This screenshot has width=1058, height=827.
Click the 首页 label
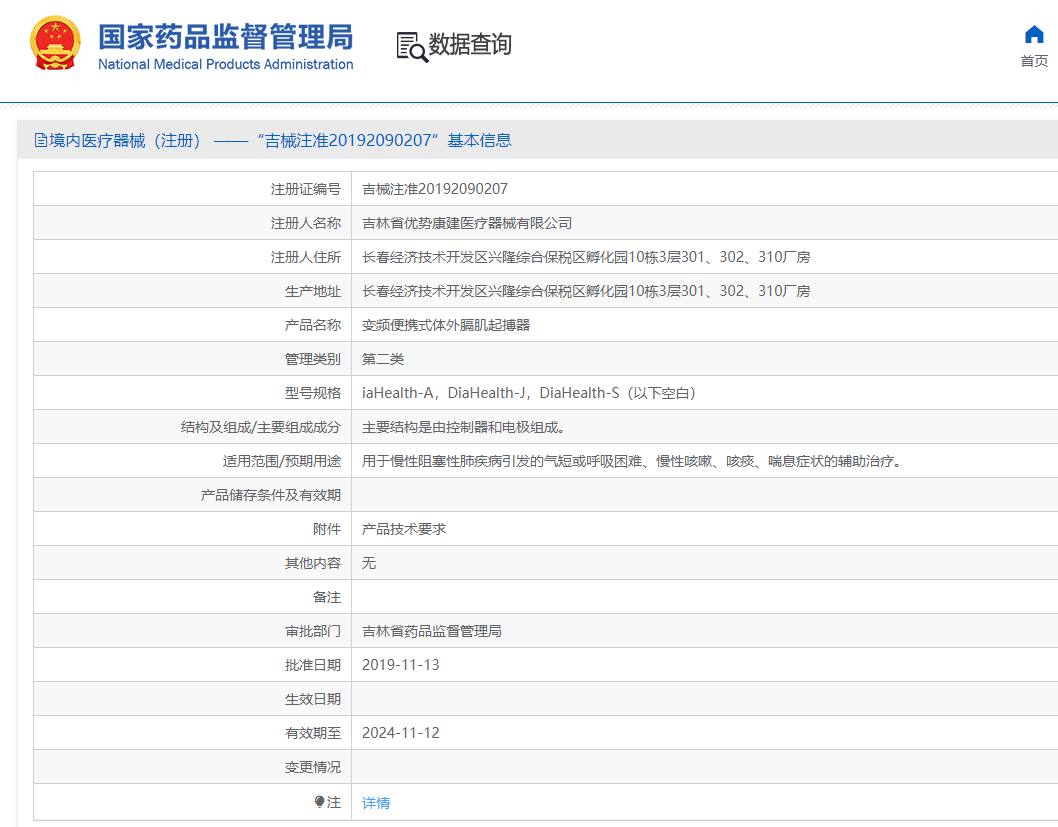click(x=1034, y=61)
